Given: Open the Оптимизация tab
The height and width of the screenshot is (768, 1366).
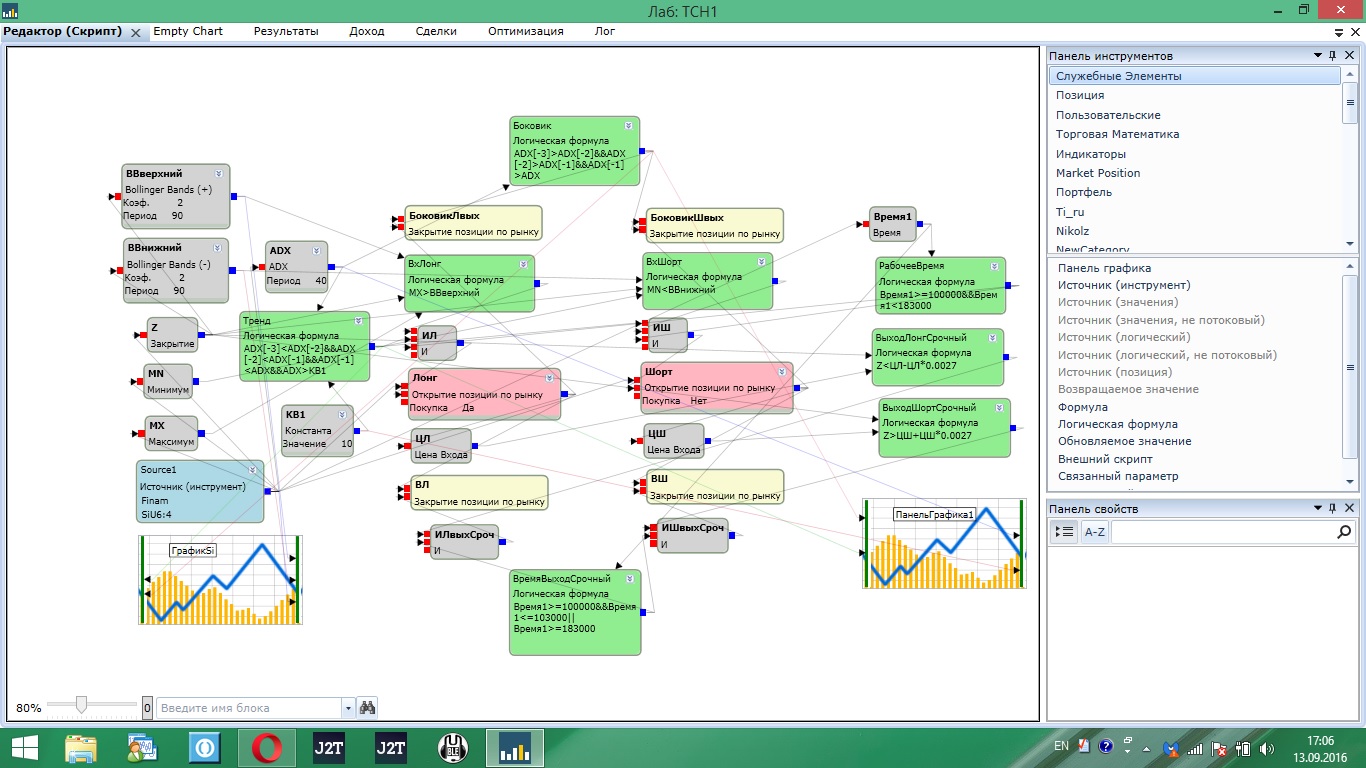Looking at the screenshot, I should point(526,31).
